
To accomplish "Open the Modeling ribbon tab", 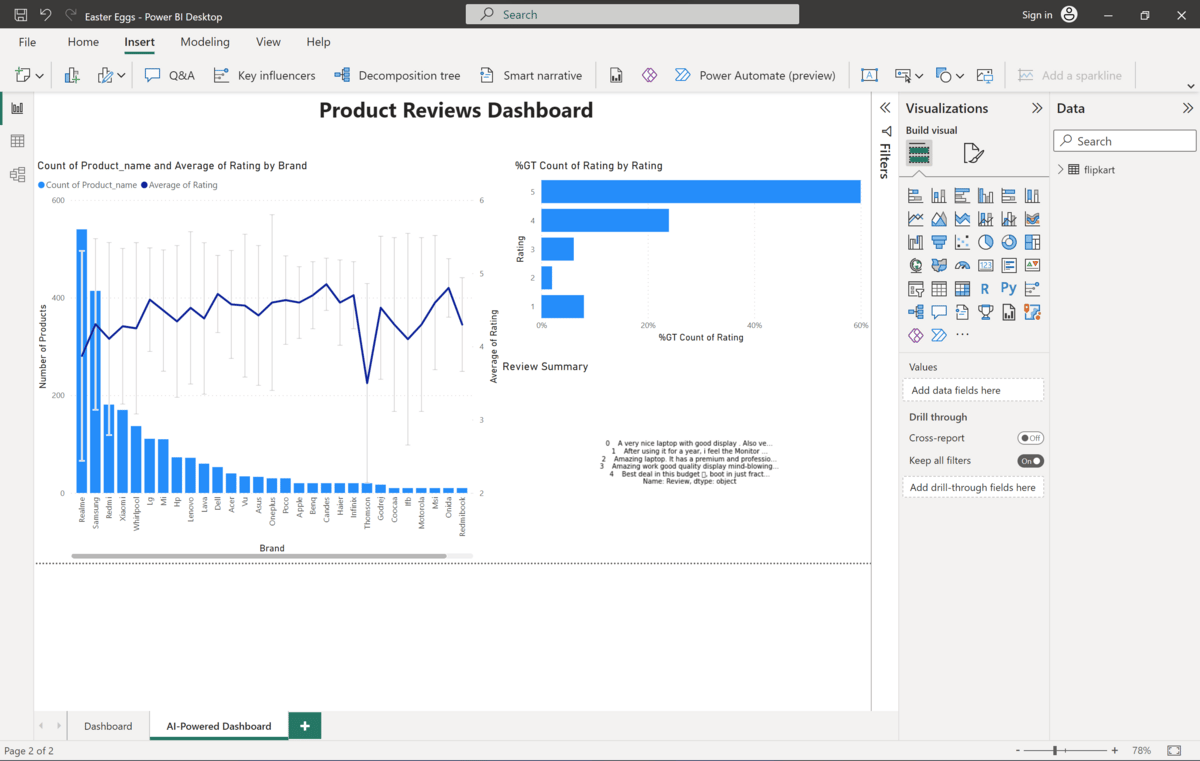I will pyautogui.click(x=205, y=42).
